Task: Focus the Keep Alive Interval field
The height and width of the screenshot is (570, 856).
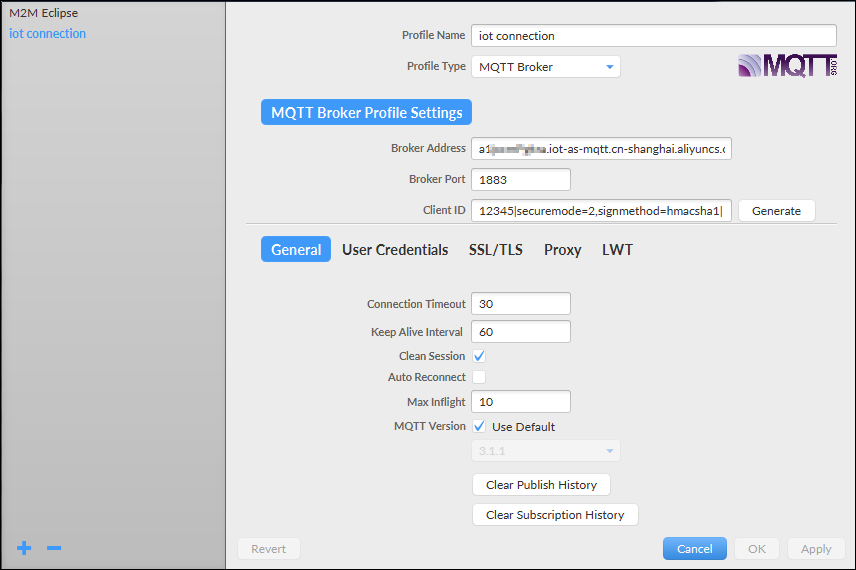Action: [x=521, y=331]
